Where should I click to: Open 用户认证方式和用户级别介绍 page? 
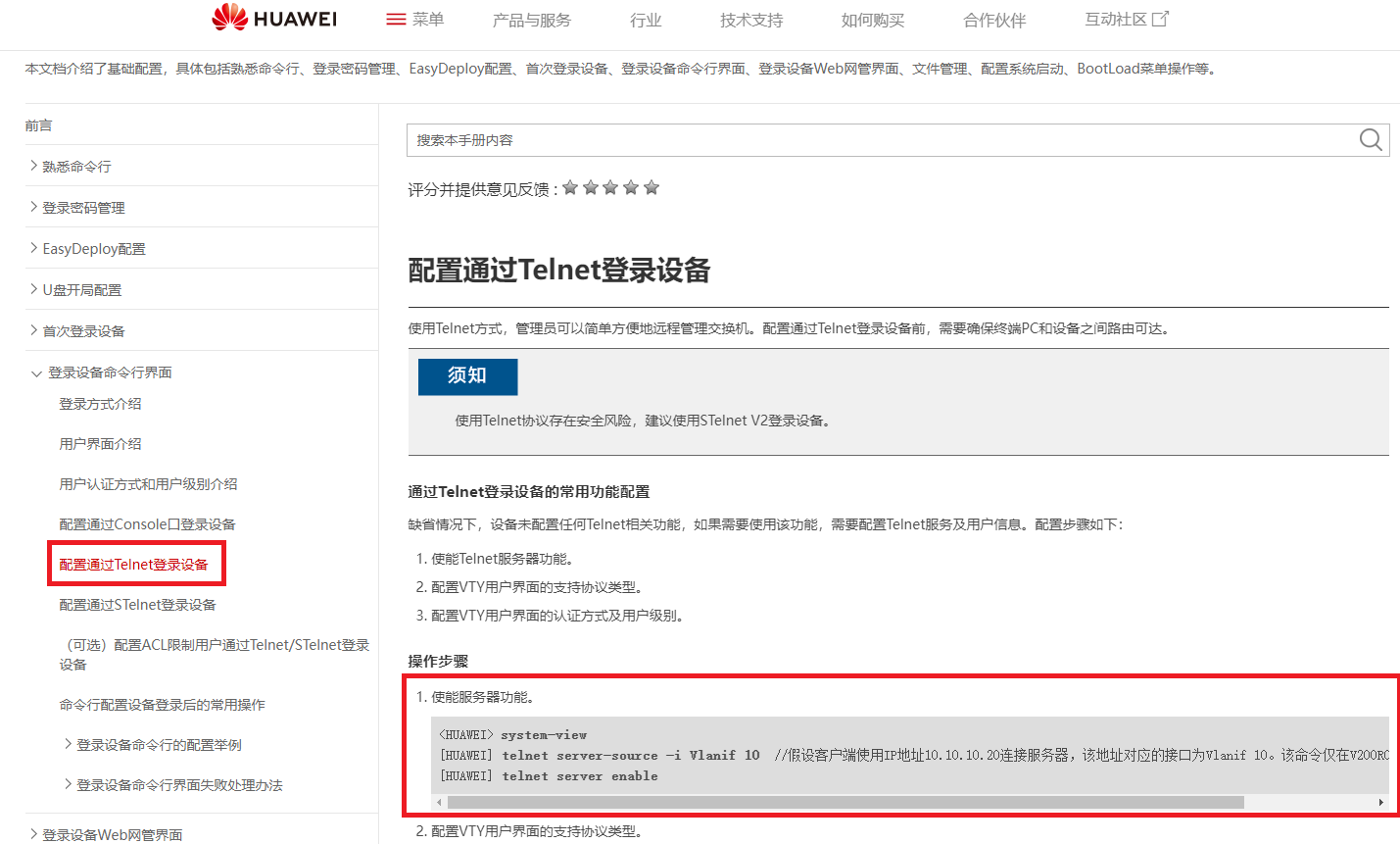point(148,484)
